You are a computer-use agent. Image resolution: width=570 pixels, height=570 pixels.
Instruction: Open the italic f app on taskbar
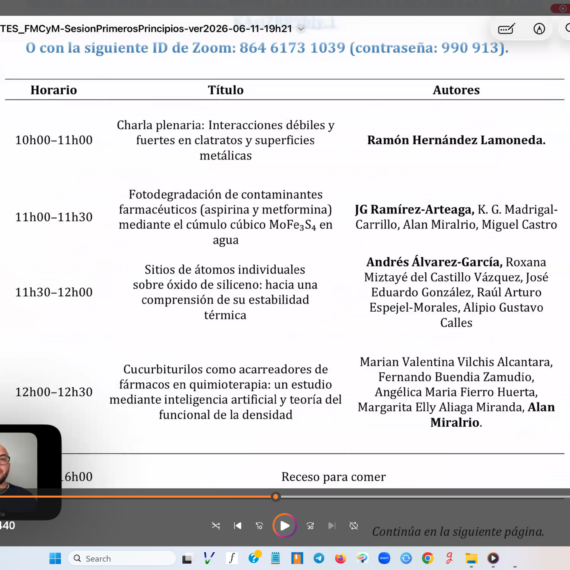232,558
